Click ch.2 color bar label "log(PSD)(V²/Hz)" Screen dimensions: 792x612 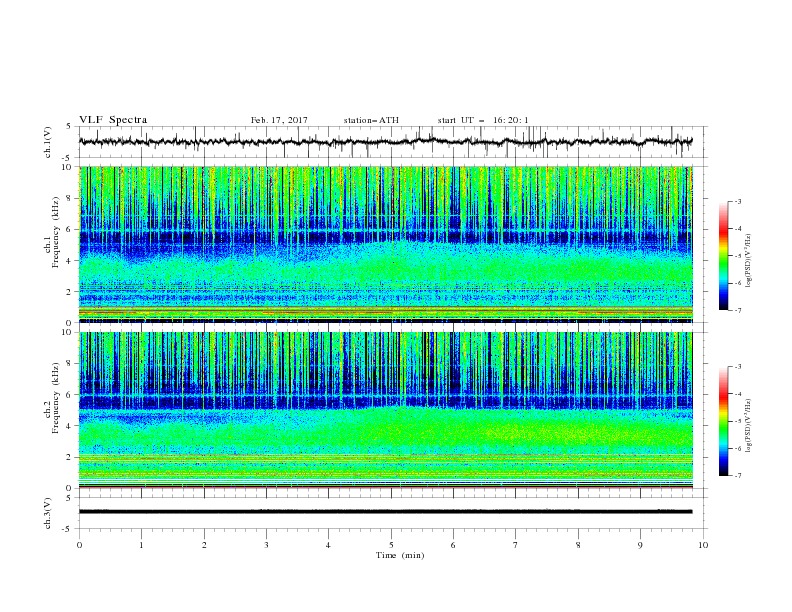click(x=749, y=427)
